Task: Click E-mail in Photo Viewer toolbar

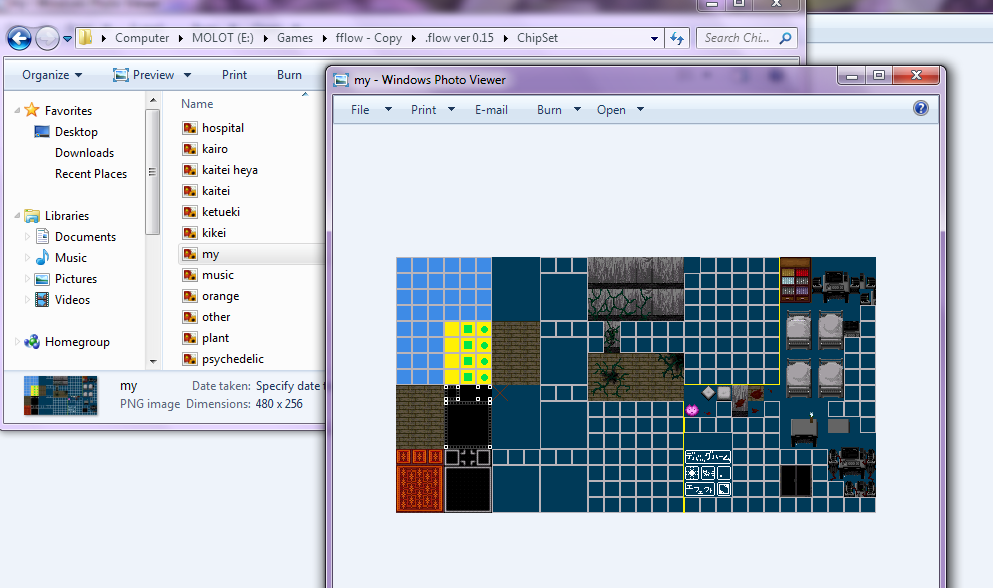Action: 491,110
